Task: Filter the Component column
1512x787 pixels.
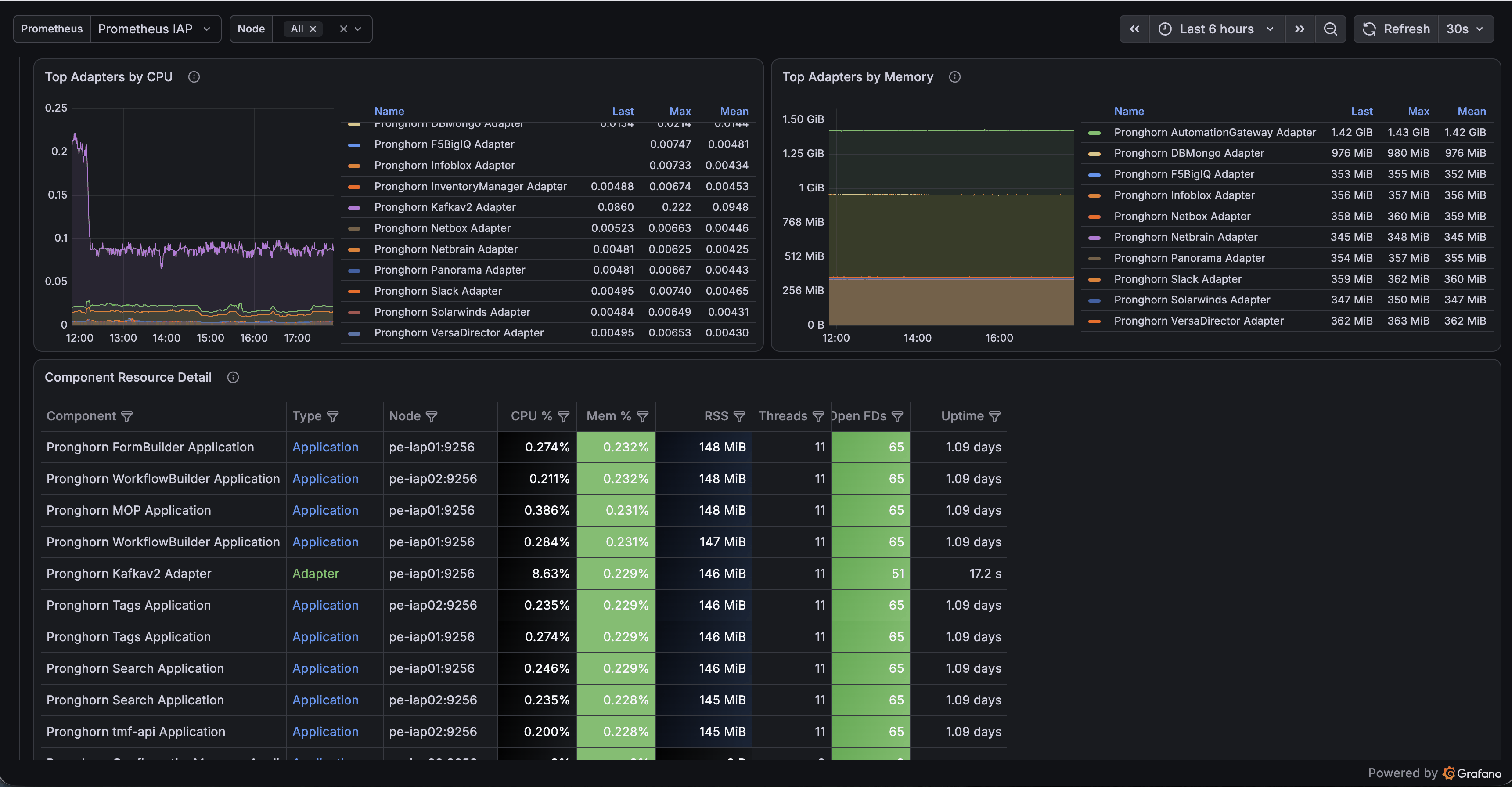Action: click(127, 416)
